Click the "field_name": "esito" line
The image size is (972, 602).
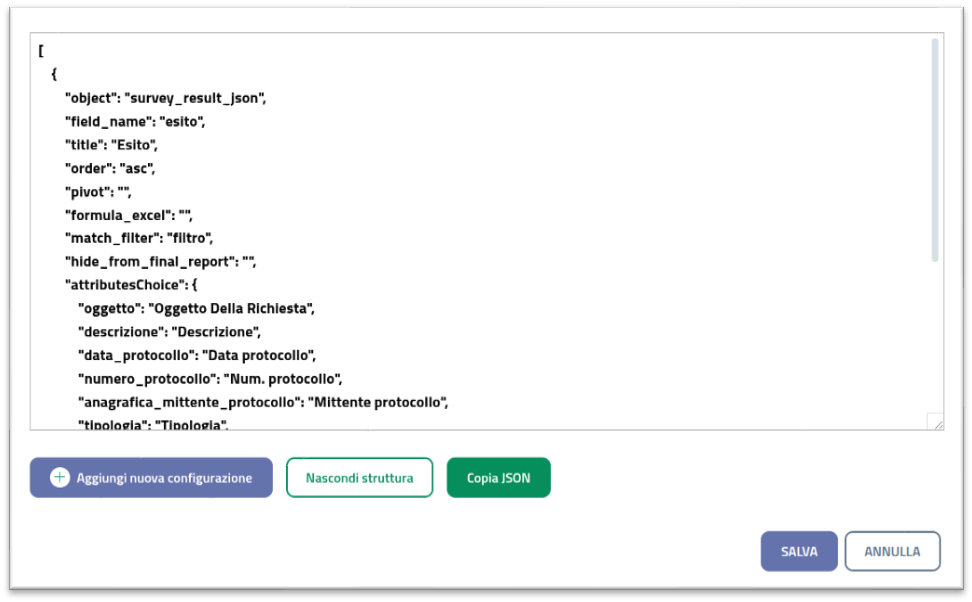(x=135, y=122)
